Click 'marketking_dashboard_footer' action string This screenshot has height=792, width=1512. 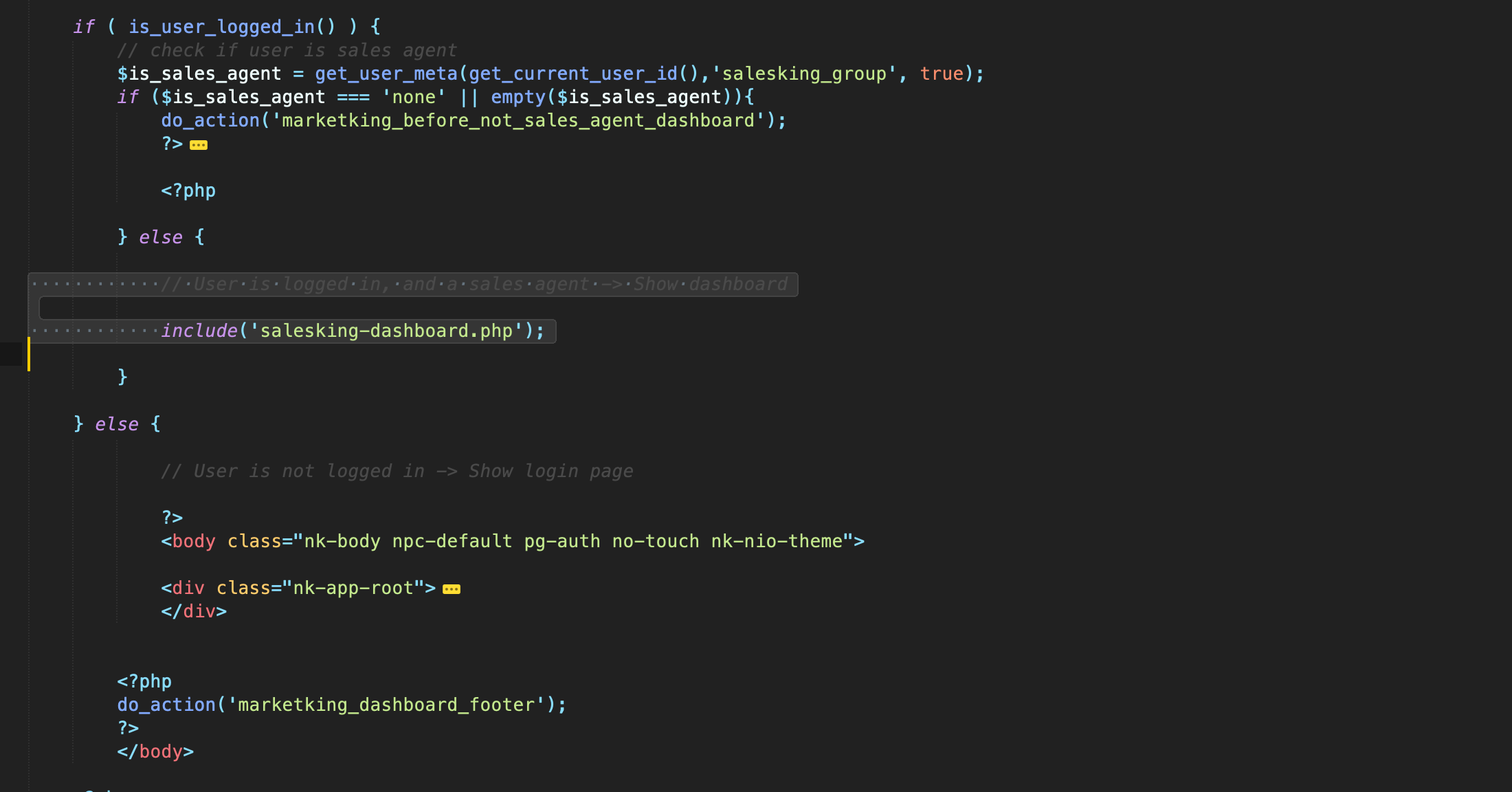pos(386,705)
